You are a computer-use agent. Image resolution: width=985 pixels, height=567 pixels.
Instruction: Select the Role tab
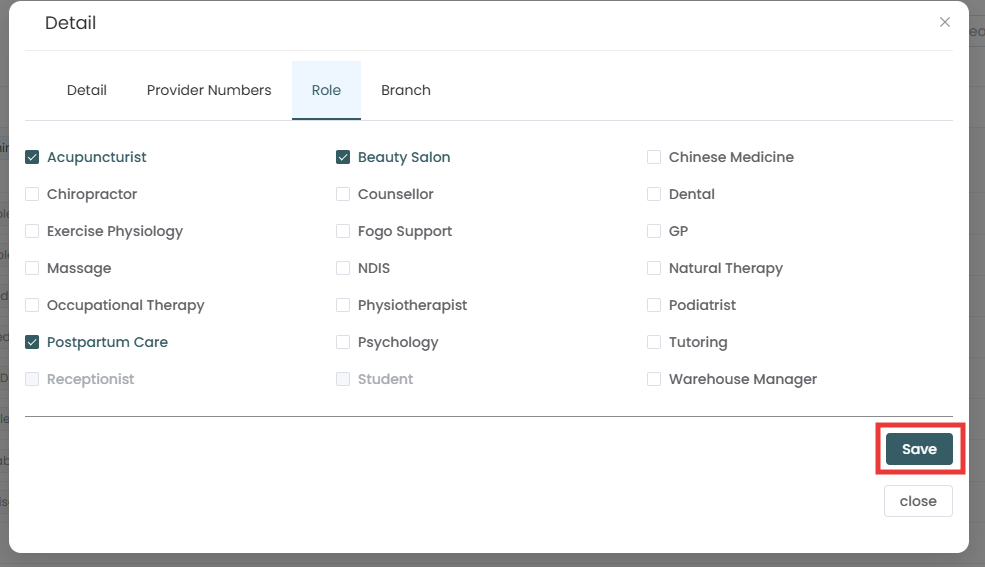point(326,90)
